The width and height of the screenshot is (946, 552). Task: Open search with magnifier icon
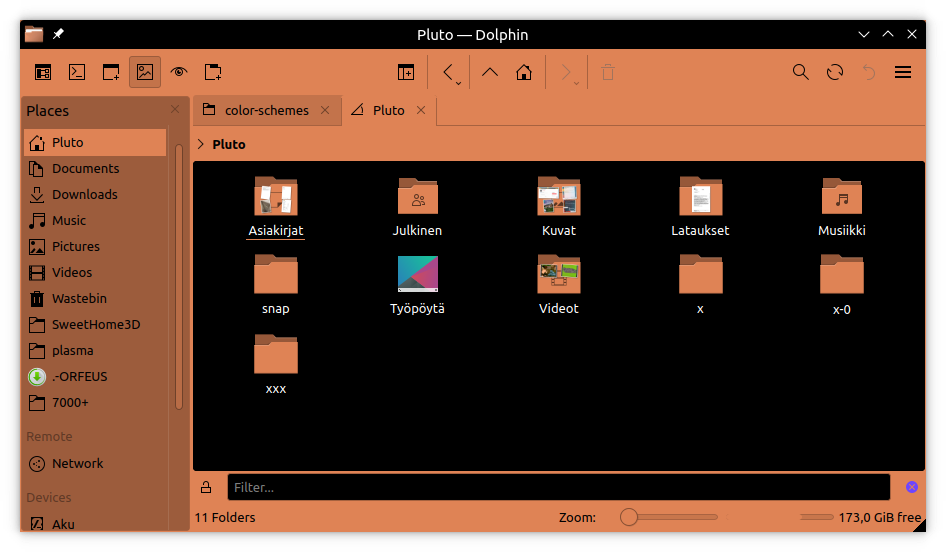tap(801, 72)
